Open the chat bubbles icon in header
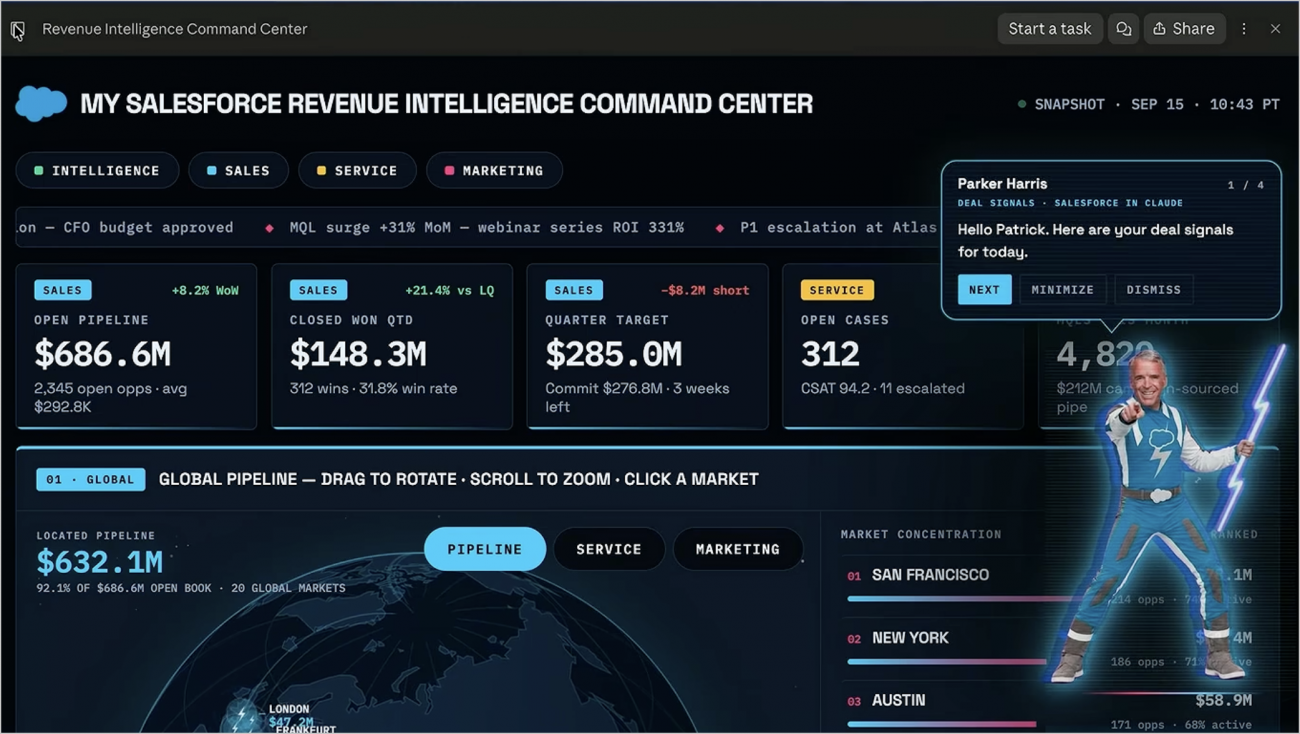The width and height of the screenshot is (1300, 734). coord(1124,29)
